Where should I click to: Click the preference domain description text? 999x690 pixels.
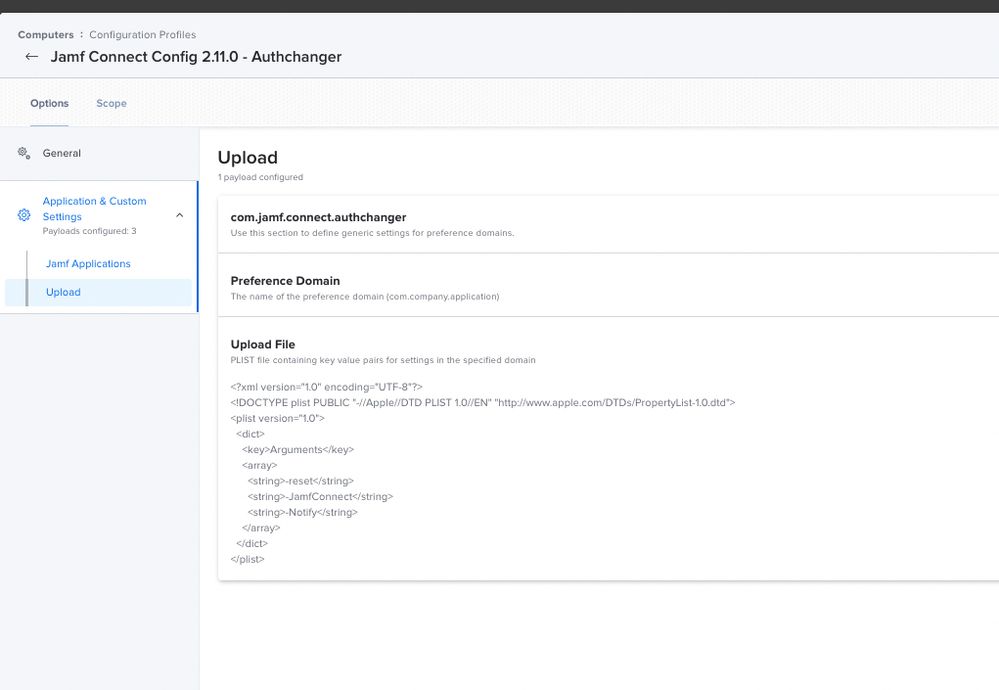[365, 296]
